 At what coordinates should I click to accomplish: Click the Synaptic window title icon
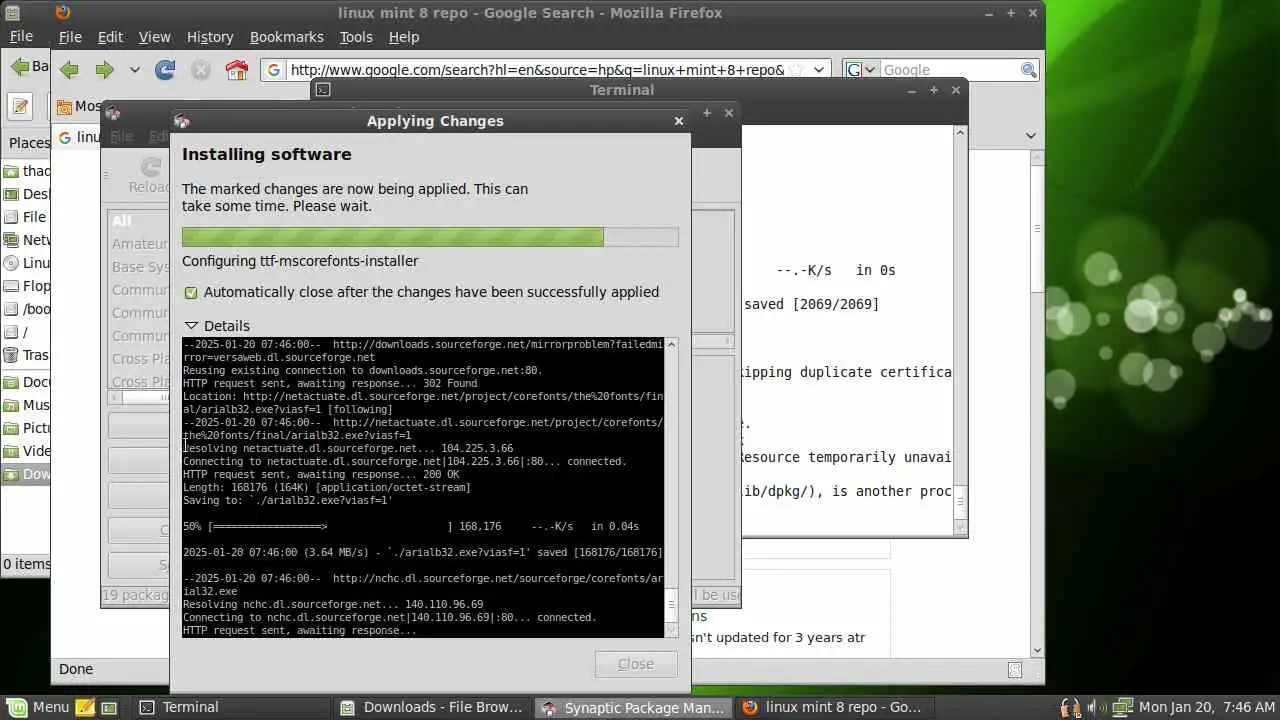pos(112,113)
